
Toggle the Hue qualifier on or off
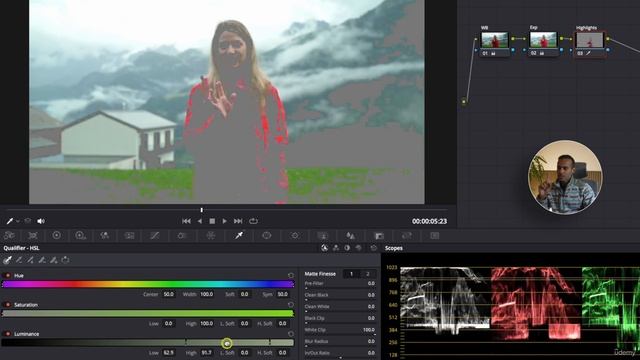pyautogui.click(x=7, y=276)
